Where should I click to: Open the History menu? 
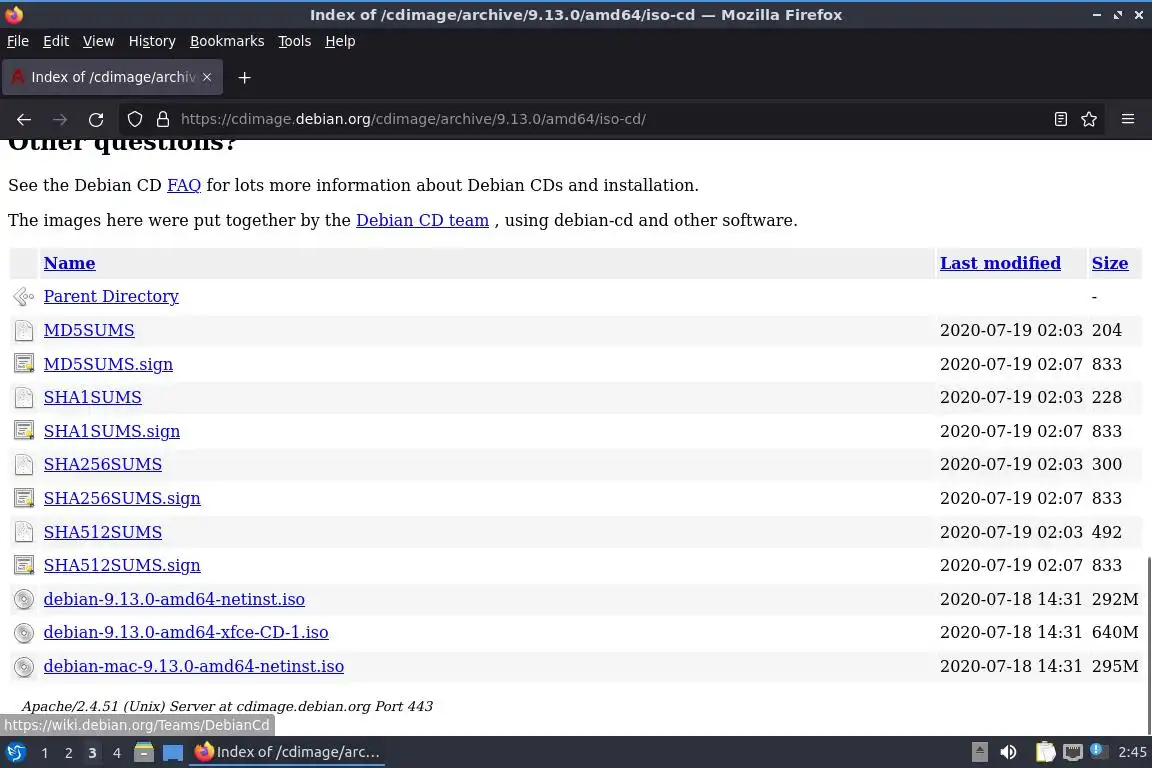coord(152,41)
